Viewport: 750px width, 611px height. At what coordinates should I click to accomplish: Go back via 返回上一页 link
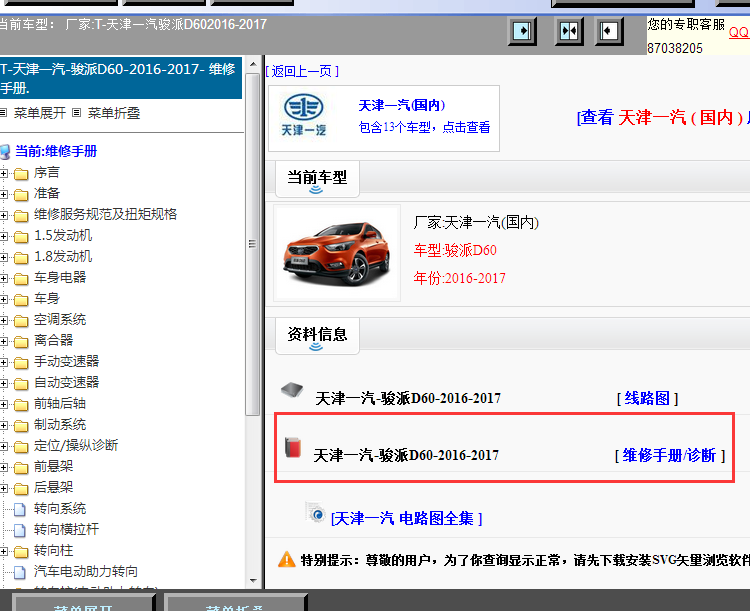(302, 71)
